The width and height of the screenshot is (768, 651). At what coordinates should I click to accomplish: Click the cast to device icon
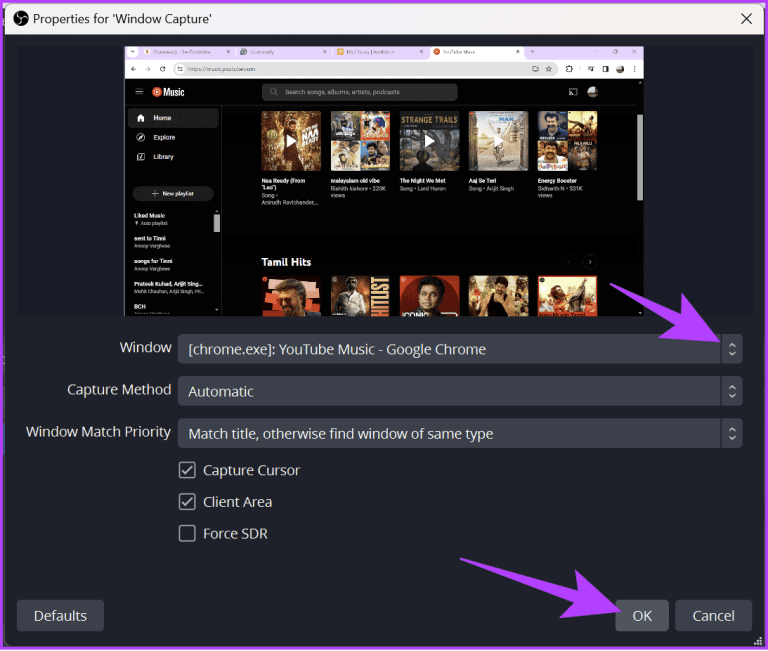pos(573,92)
